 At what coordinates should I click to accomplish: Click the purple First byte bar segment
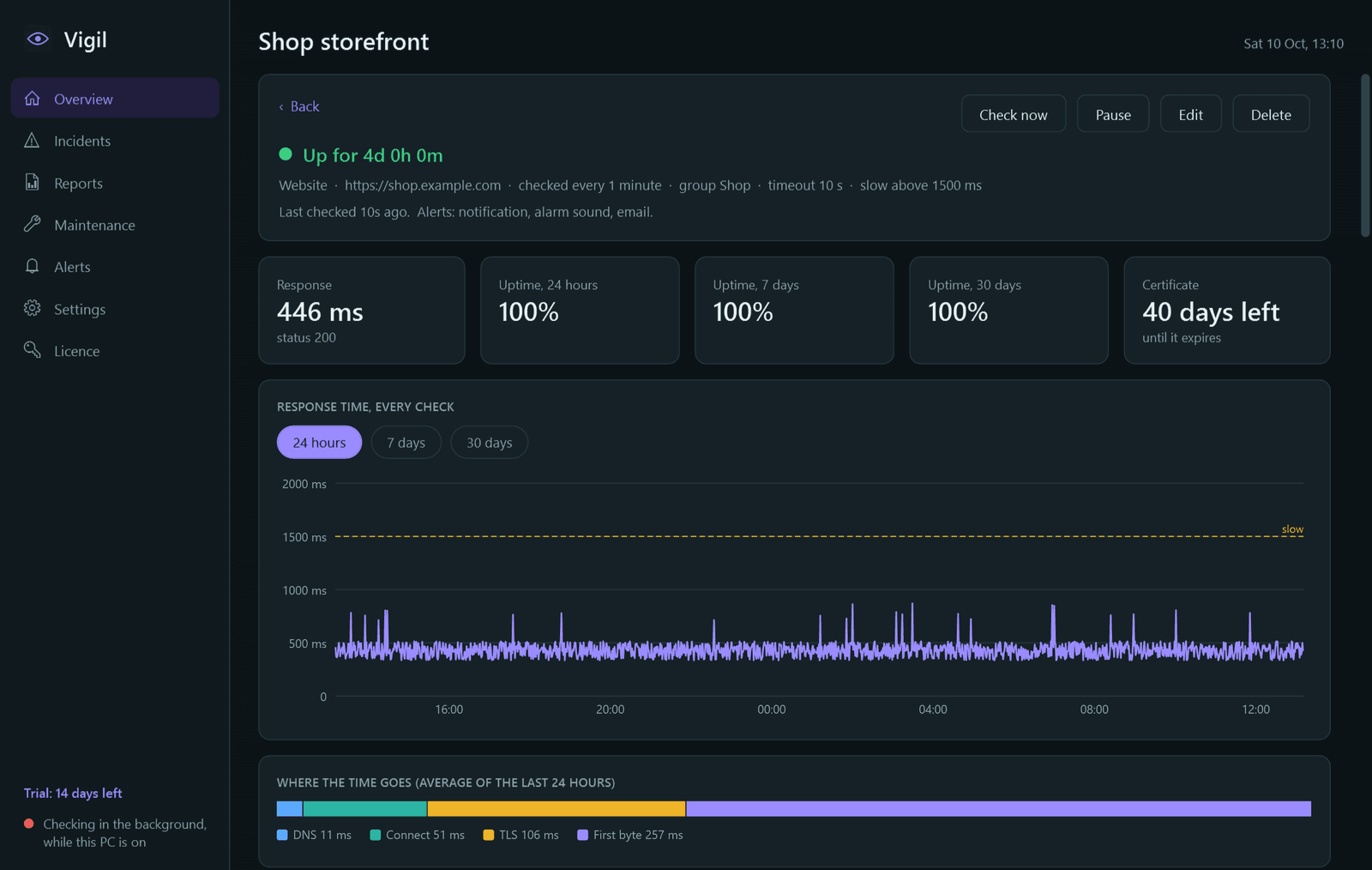[999, 808]
